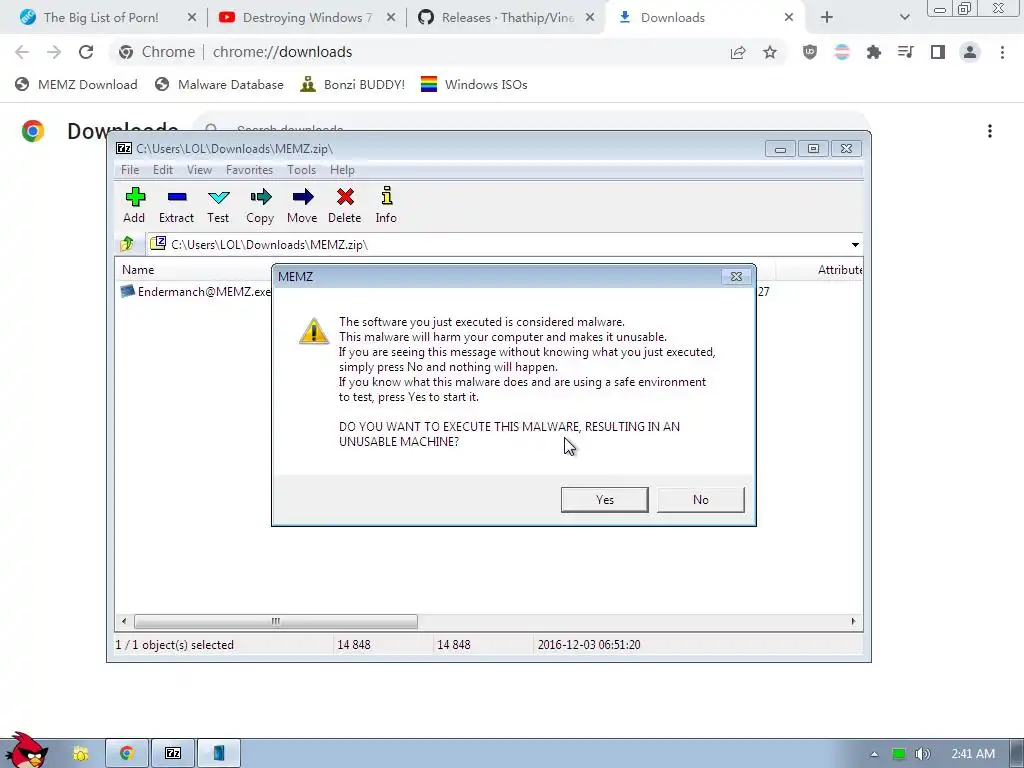The height and width of the screenshot is (768, 1024).
Task: Select the Endermanch@MEMZ.exe file row
Action: point(196,292)
